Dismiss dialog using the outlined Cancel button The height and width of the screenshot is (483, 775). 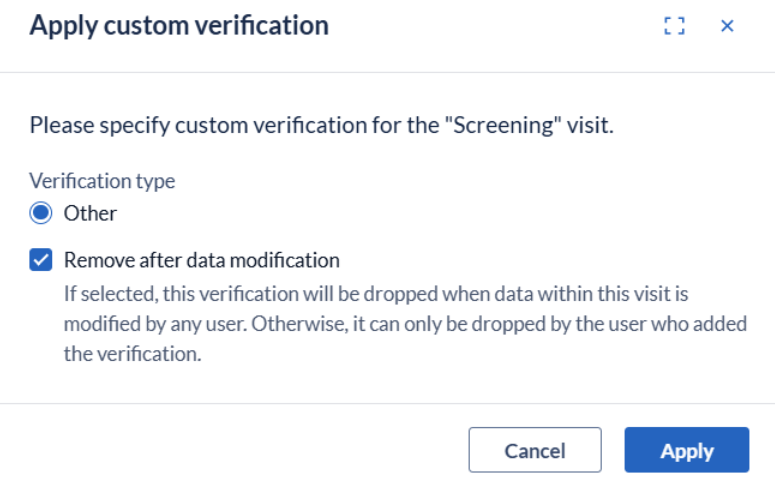coord(534,450)
